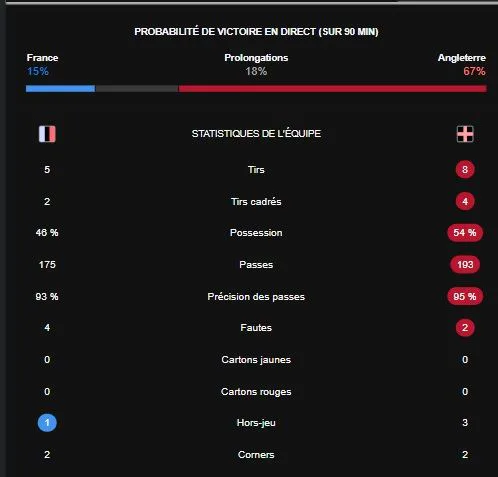Select the Statistiques de l'équipe heading
498x477 pixels.
click(x=256, y=134)
